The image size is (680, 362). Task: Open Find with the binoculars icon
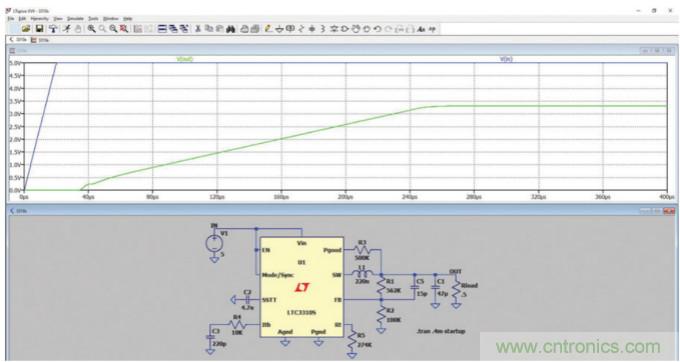tap(231, 29)
